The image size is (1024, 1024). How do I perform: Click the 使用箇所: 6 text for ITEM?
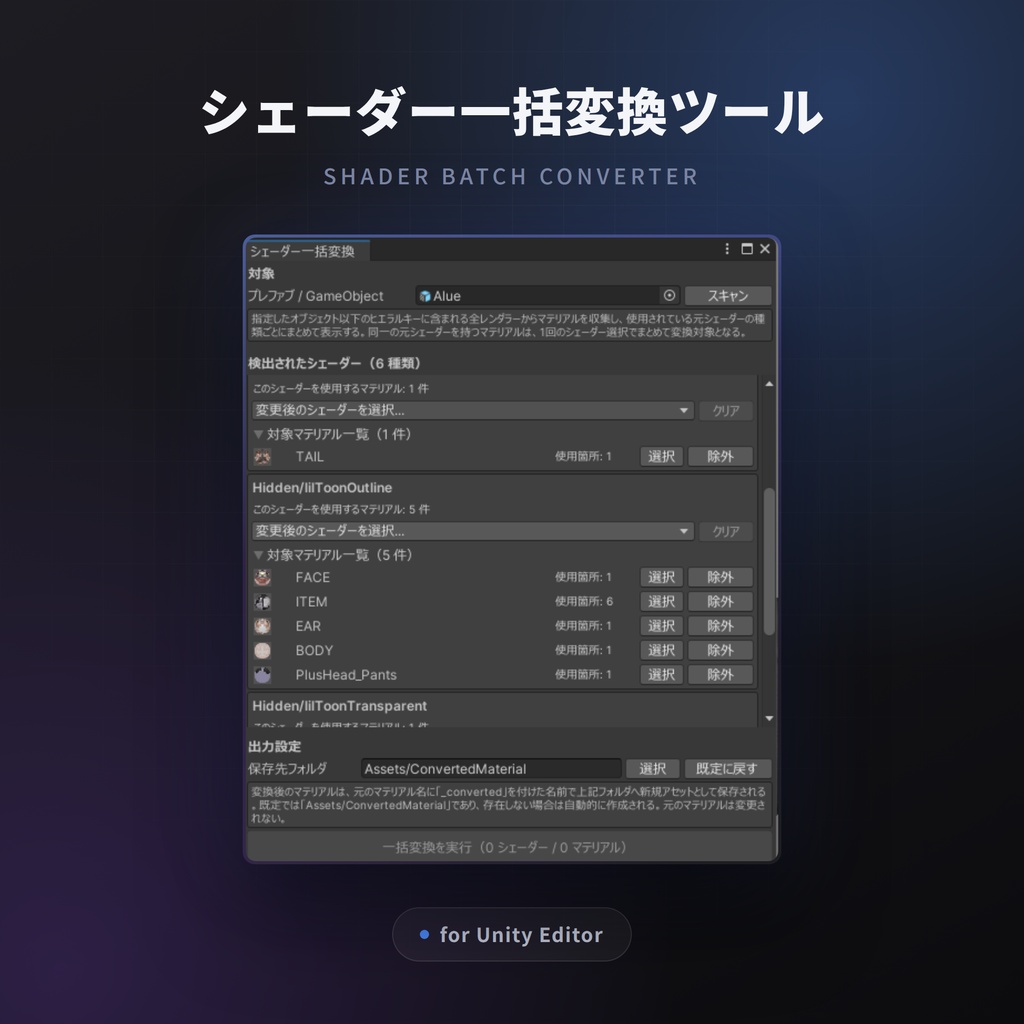pos(584,601)
